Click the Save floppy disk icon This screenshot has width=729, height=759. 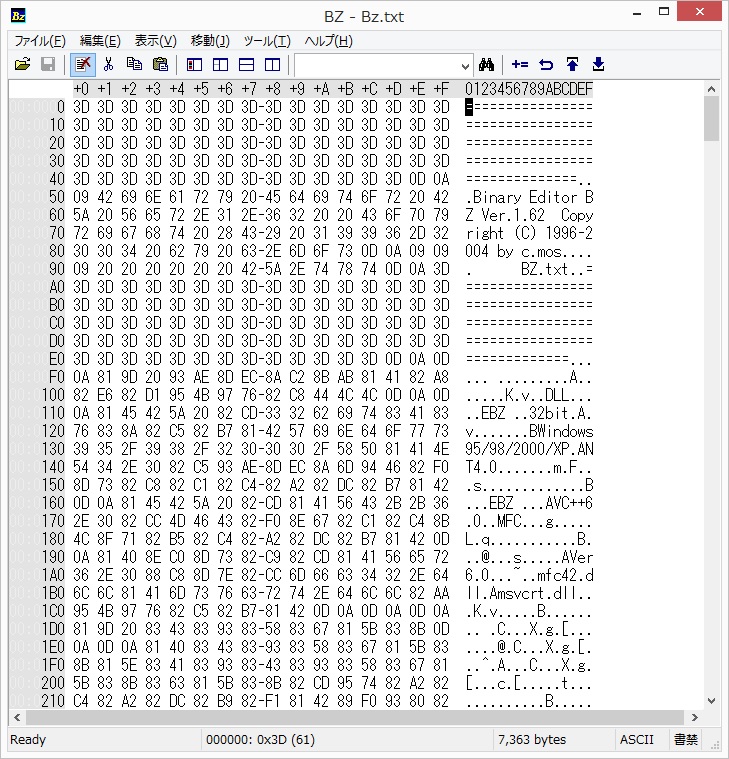pos(48,64)
